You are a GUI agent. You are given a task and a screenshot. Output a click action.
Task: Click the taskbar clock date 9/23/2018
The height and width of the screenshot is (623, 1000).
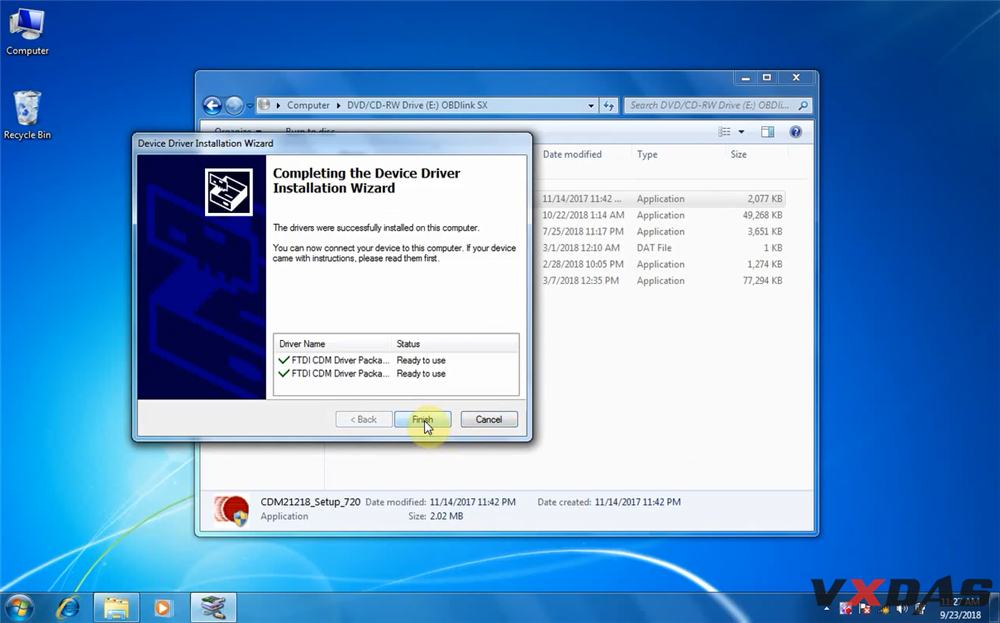click(x=960, y=615)
